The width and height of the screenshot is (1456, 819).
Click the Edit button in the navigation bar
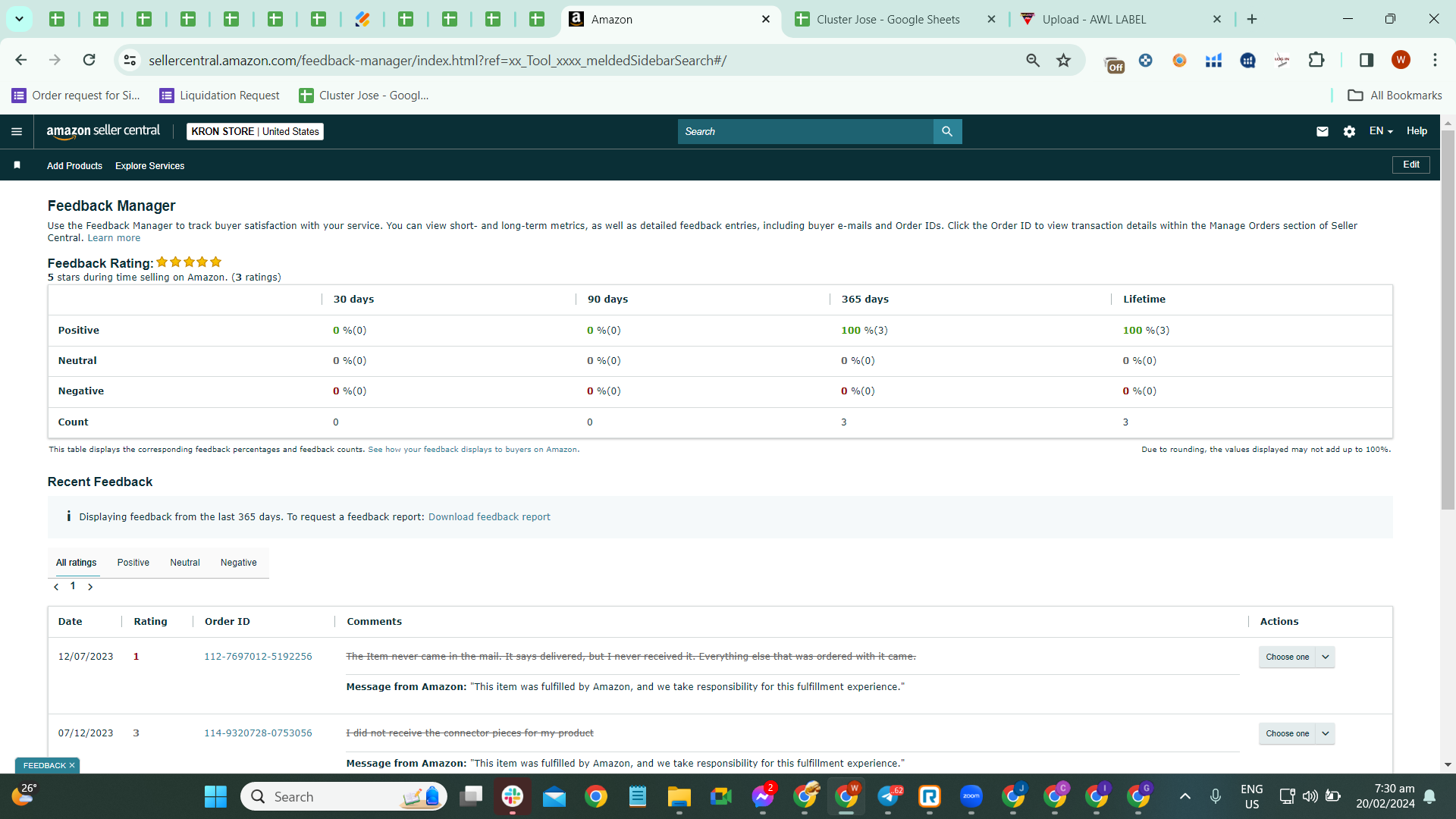1410,165
